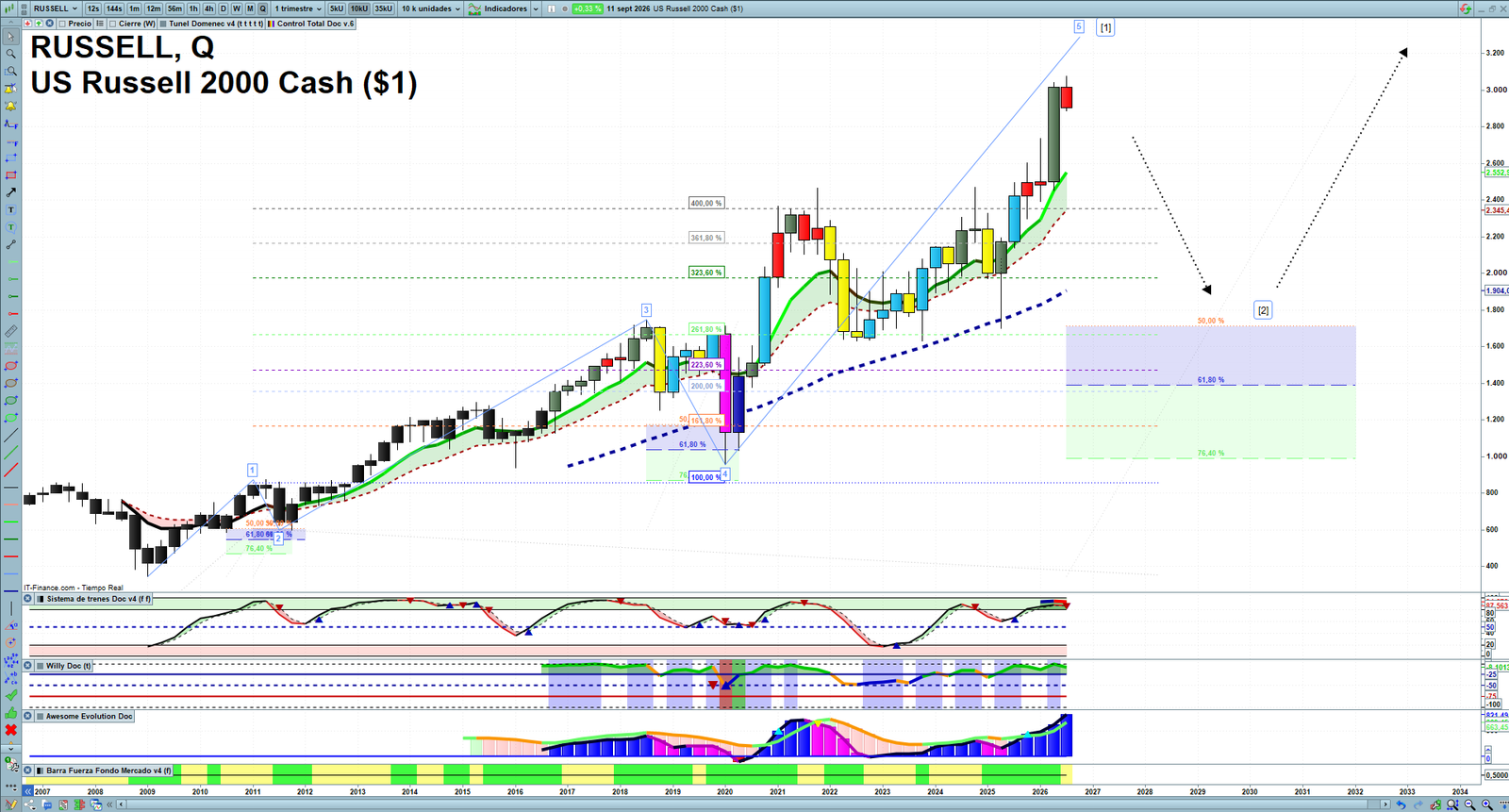The width and height of the screenshot is (1509, 812).
Task: Click double-left chevron in bottom toolbar
Action: tap(110, 804)
